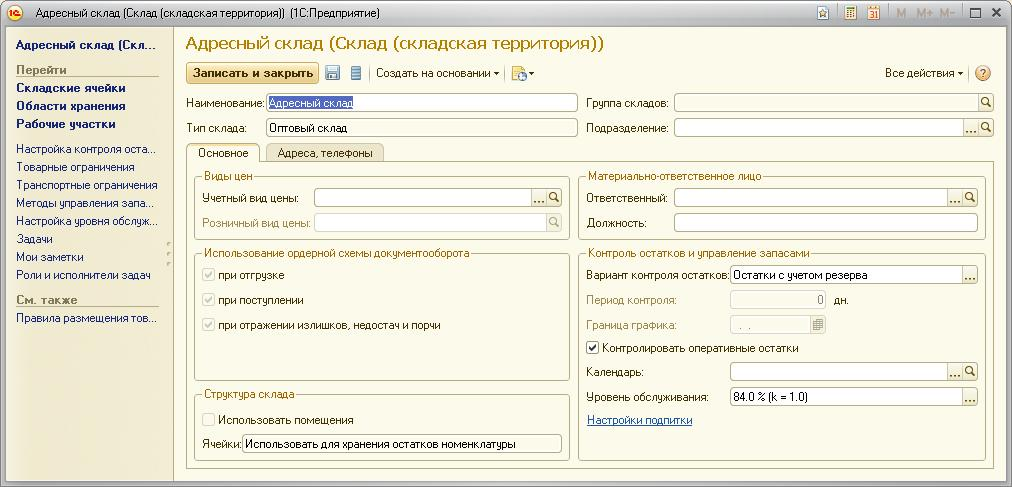Open search for Группа складов field
This screenshot has height=487, width=1012.
(x=986, y=103)
